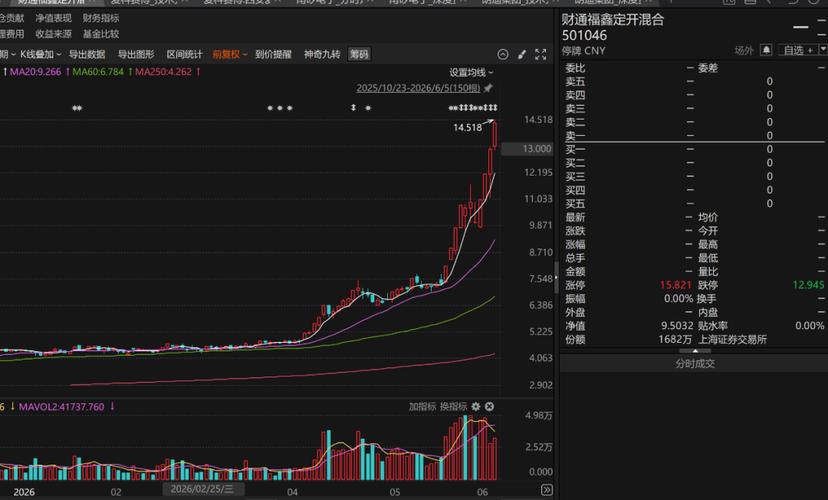Collapse the chart toolbar with the circled up arrow
The width and height of the screenshot is (828, 500).
pyautogui.click(x=503, y=54)
